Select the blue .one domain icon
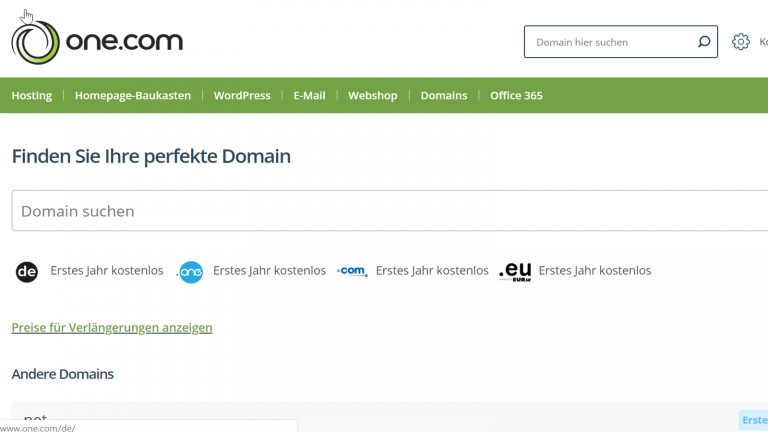 190,271
